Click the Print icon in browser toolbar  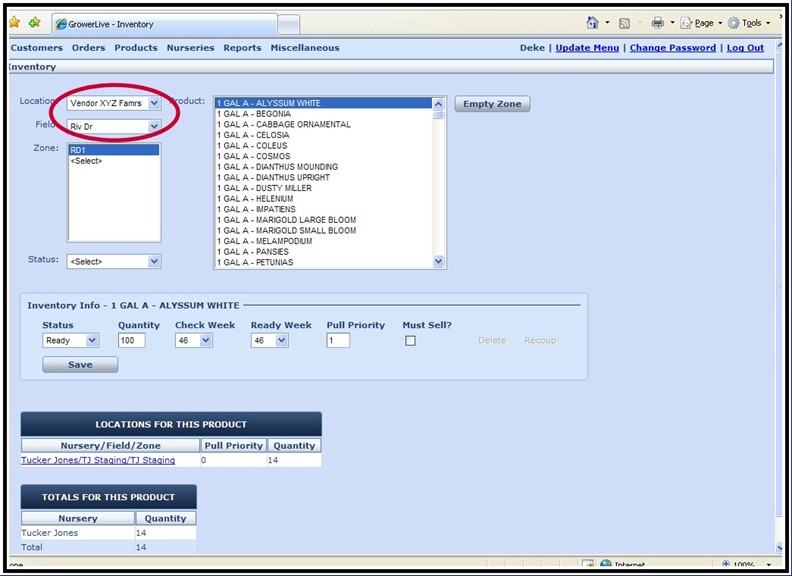tap(658, 23)
